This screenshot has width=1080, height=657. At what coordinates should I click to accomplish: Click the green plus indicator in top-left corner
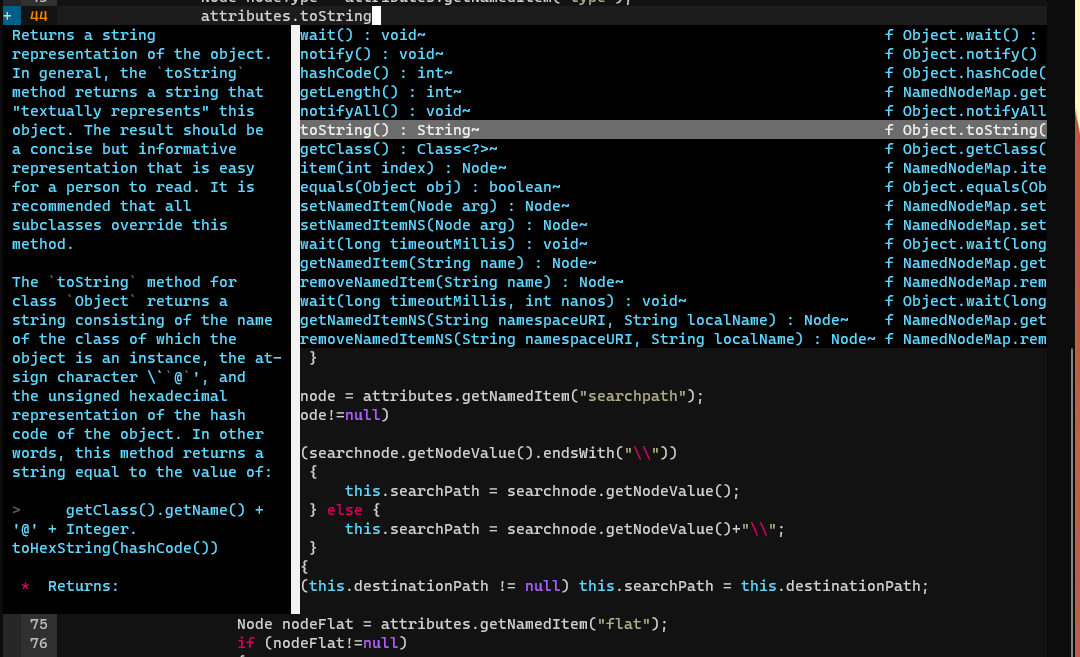point(8,15)
